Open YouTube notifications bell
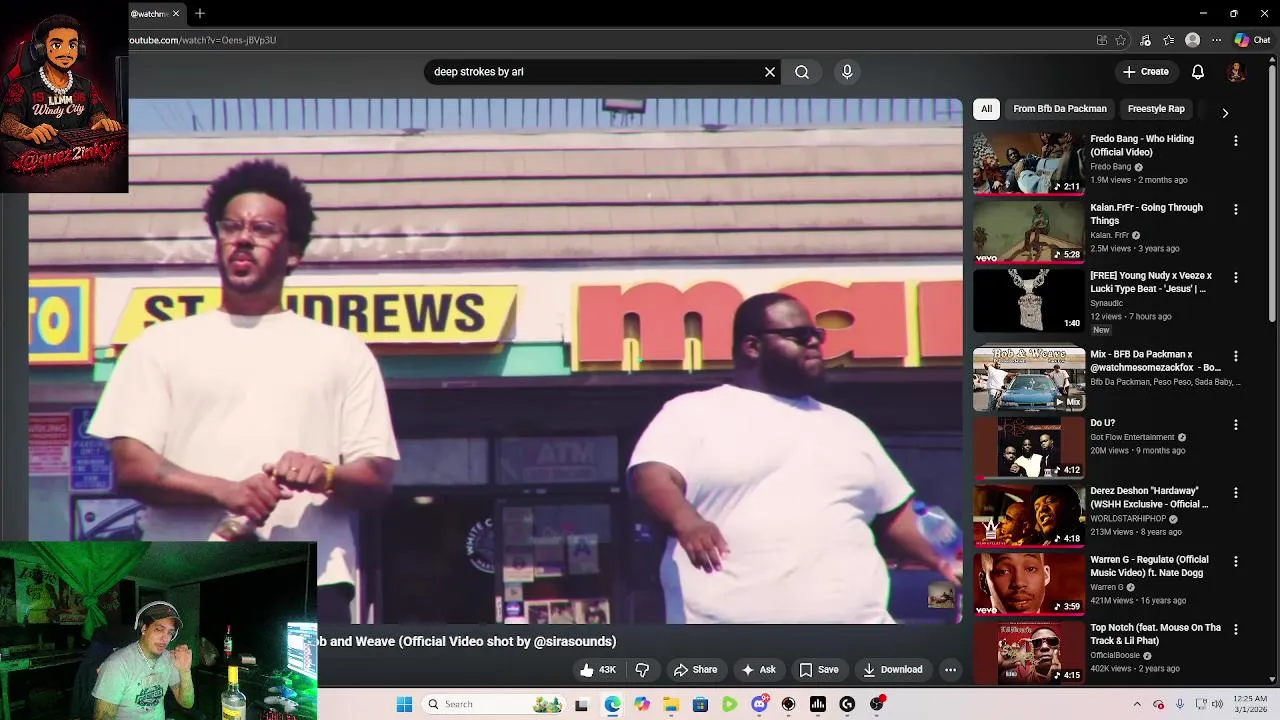The height and width of the screenshot is (720, 1280). [1198, 72]
